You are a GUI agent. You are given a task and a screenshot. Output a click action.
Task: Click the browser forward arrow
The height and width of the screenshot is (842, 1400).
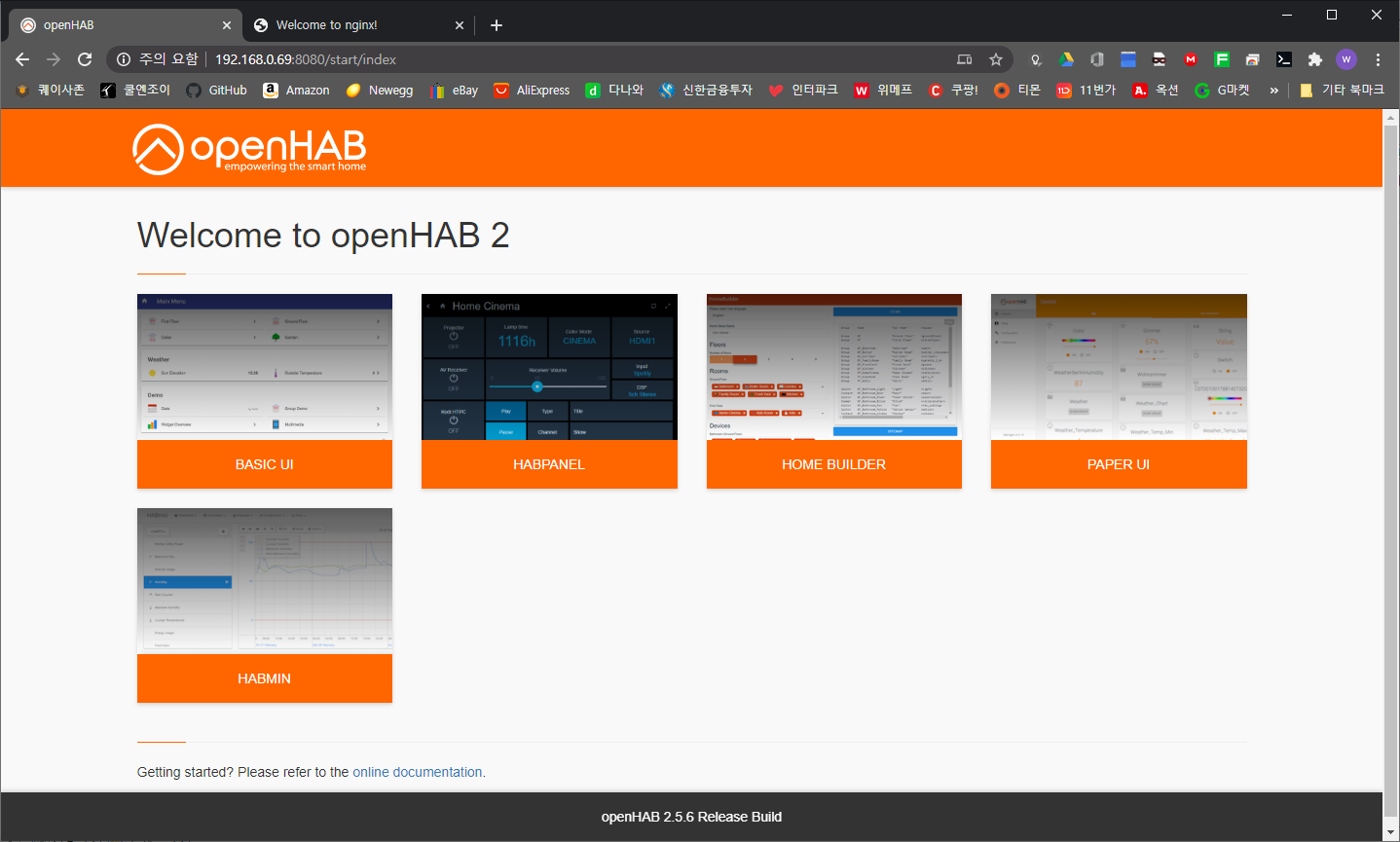click(54, 59)
